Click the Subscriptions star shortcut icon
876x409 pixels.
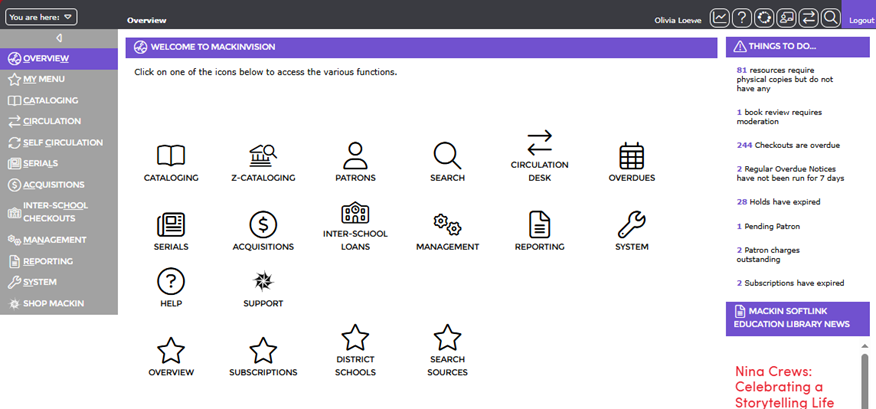pos(263,351)
